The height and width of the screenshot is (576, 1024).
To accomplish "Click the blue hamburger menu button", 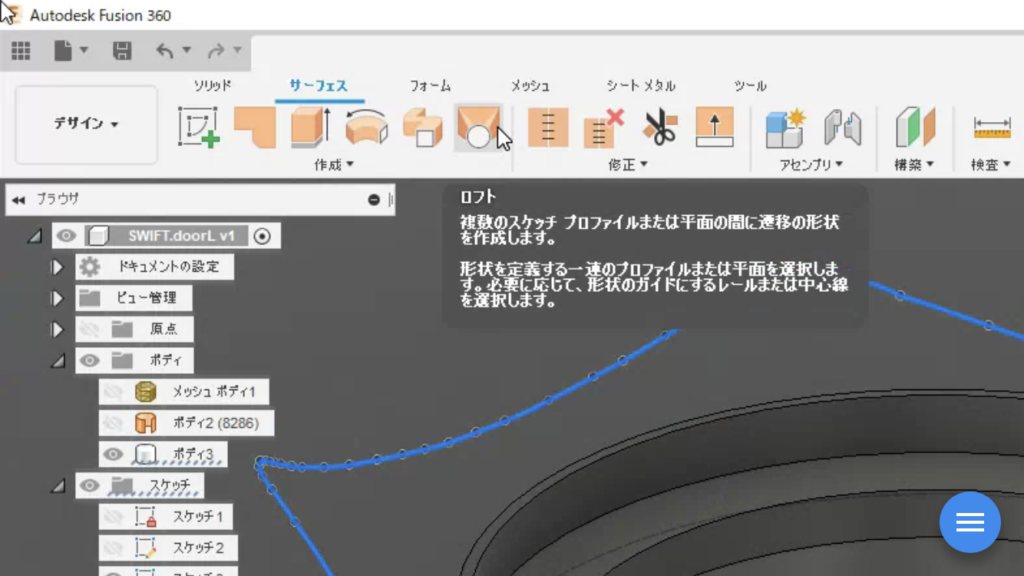I will pos(970,522).
